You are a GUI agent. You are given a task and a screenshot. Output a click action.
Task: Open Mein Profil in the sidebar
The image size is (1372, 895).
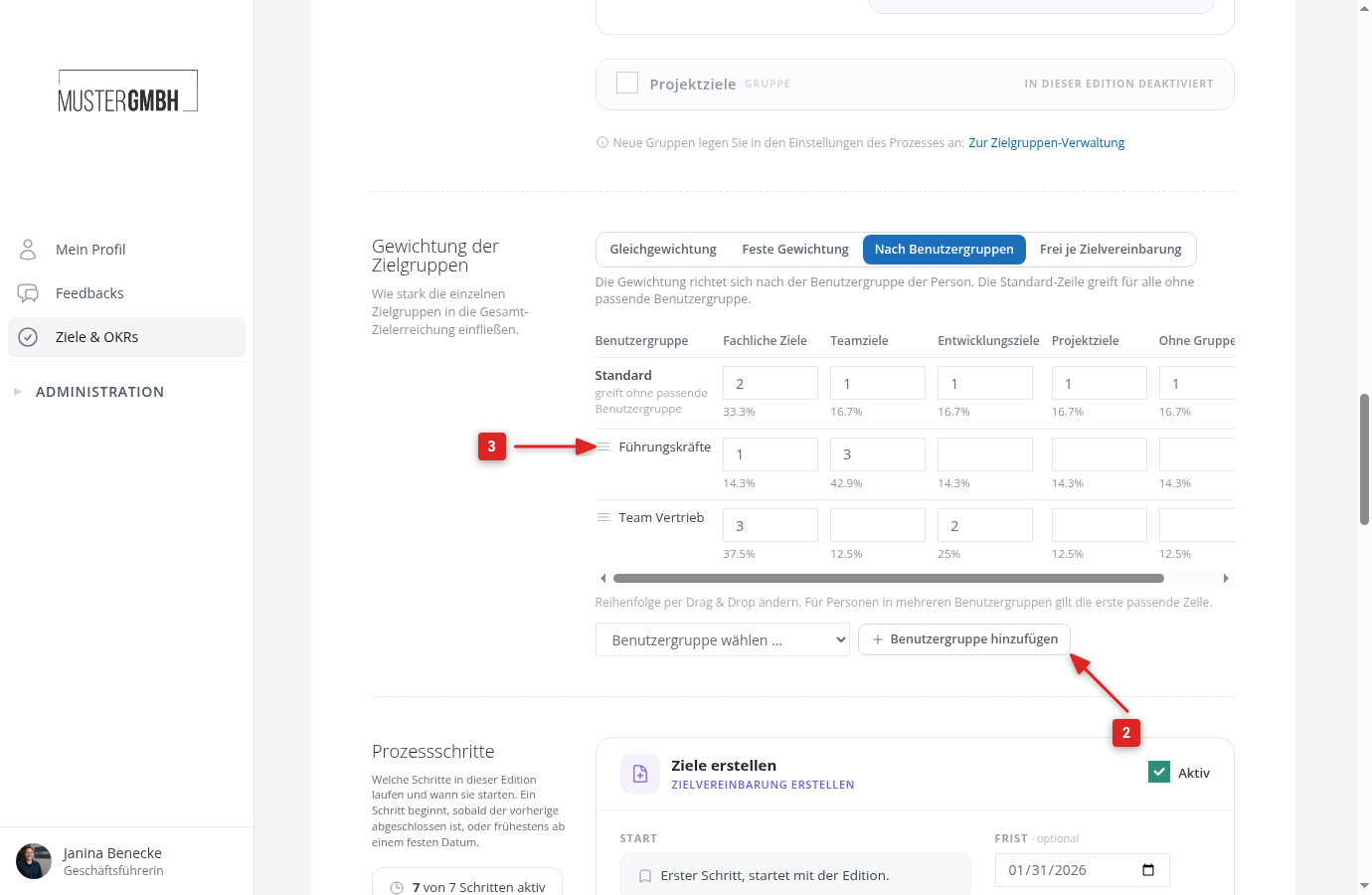click(126, 250)
